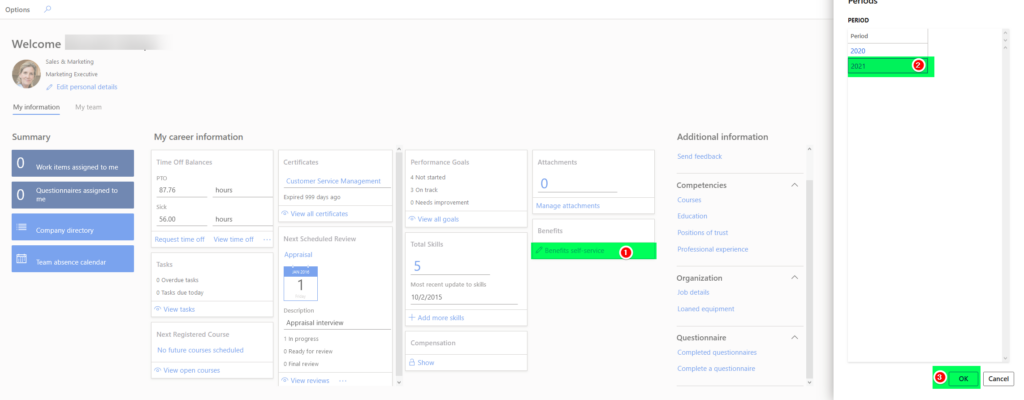Click the skills update date 10/2/2015

point(464,297)
